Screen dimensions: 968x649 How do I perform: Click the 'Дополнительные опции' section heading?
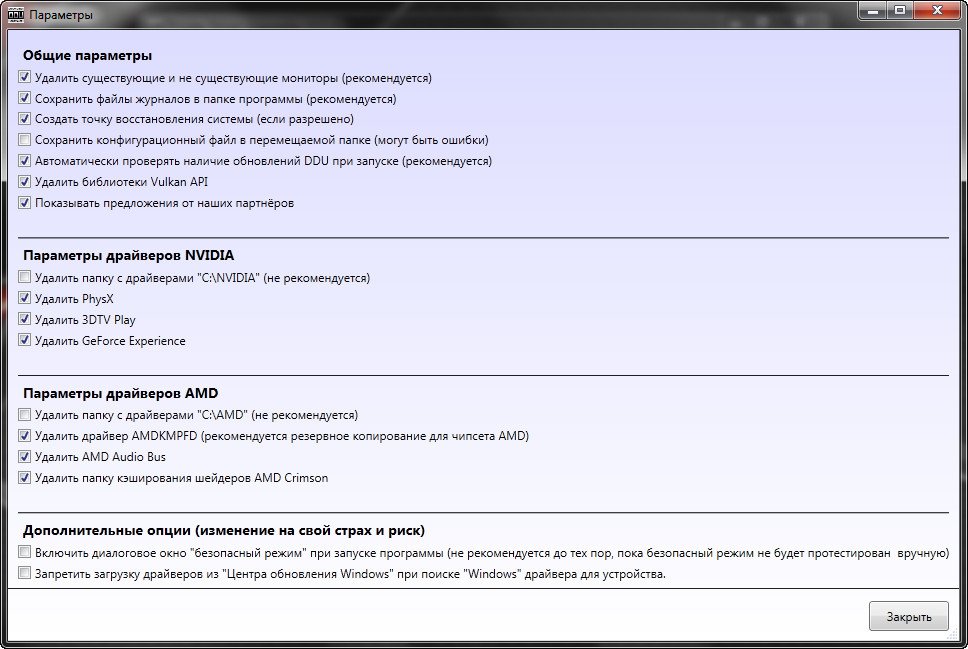223,530
